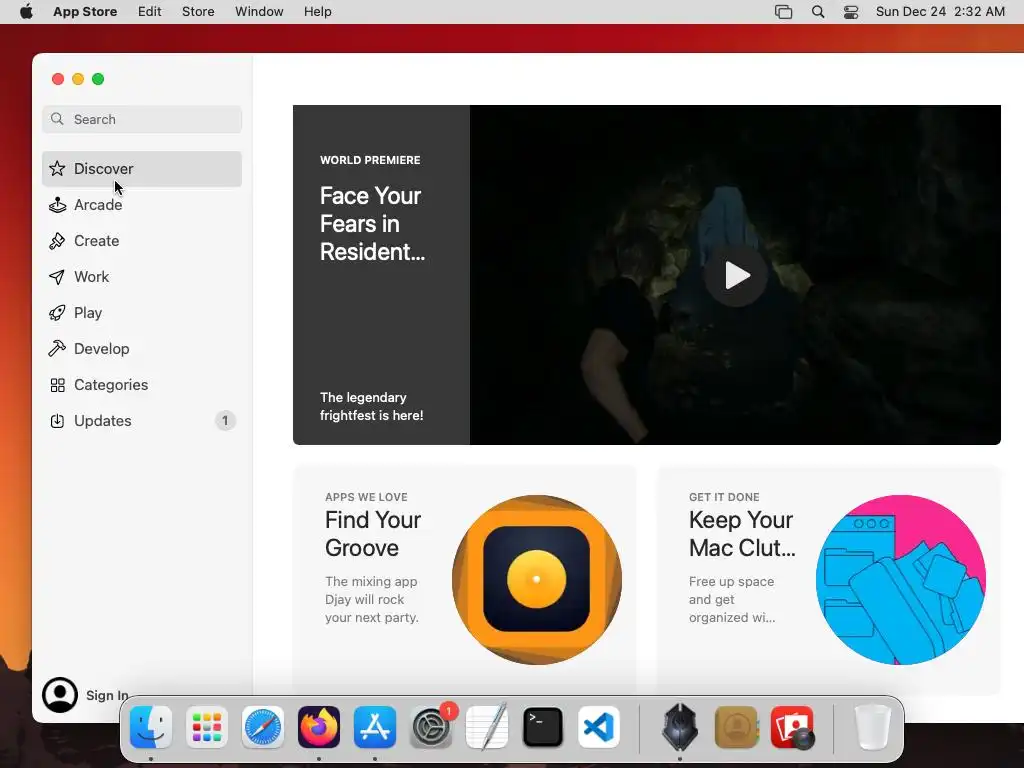The height and width of the screenshot is (768, 1024).
Task: Open the App Store menu
Action: [x=85, y=12]
